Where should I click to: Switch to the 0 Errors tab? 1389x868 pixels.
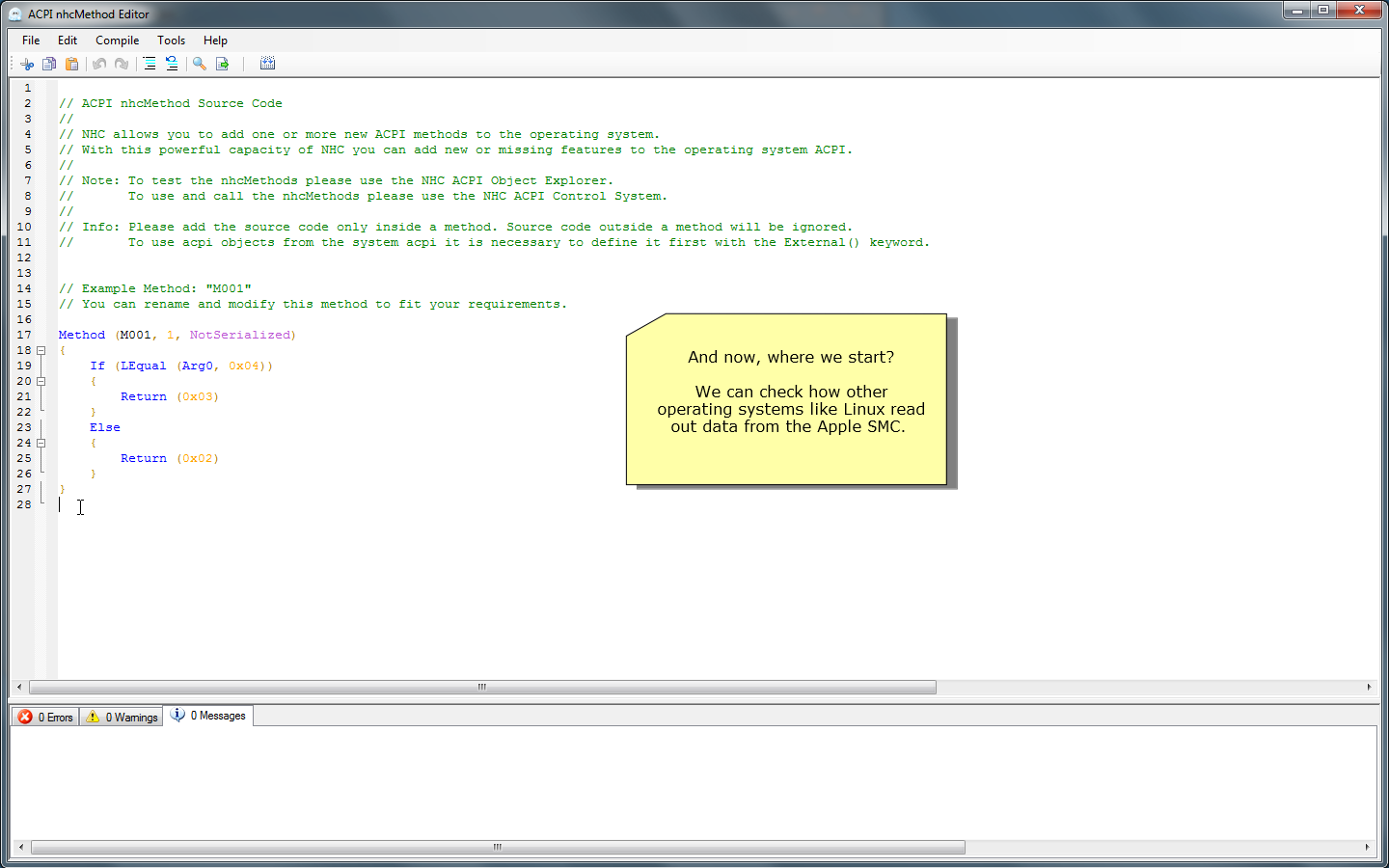[45, 717]
